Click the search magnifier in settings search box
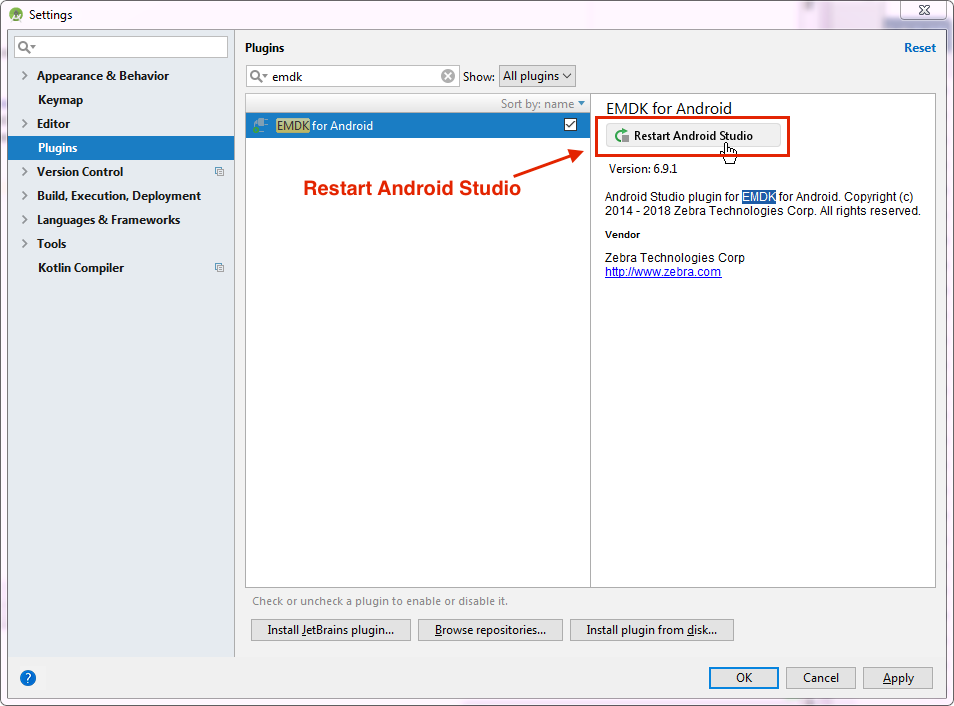This screenshot has height=706, width=954. click(26, 47)
